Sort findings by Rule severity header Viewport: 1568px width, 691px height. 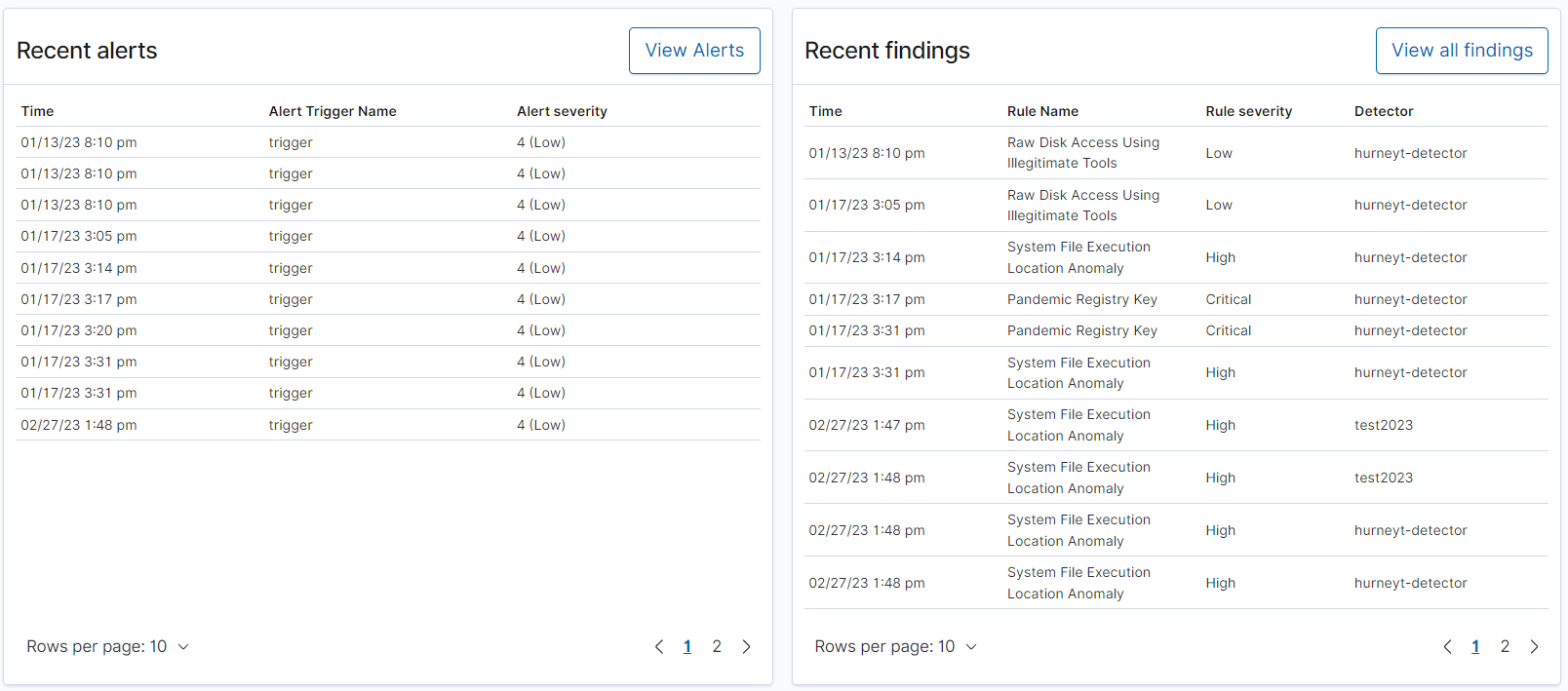(1248, 111)
